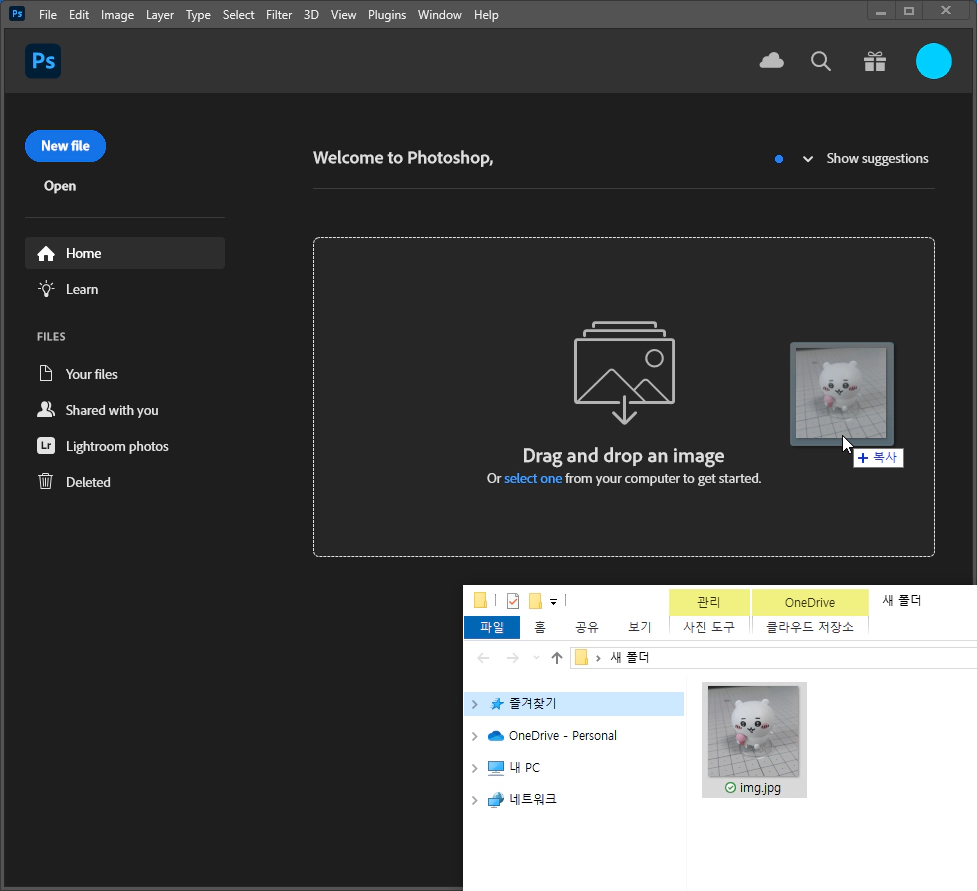Expand the 내 PC tree node
This screenshot has width=977, height=891.
475,768
